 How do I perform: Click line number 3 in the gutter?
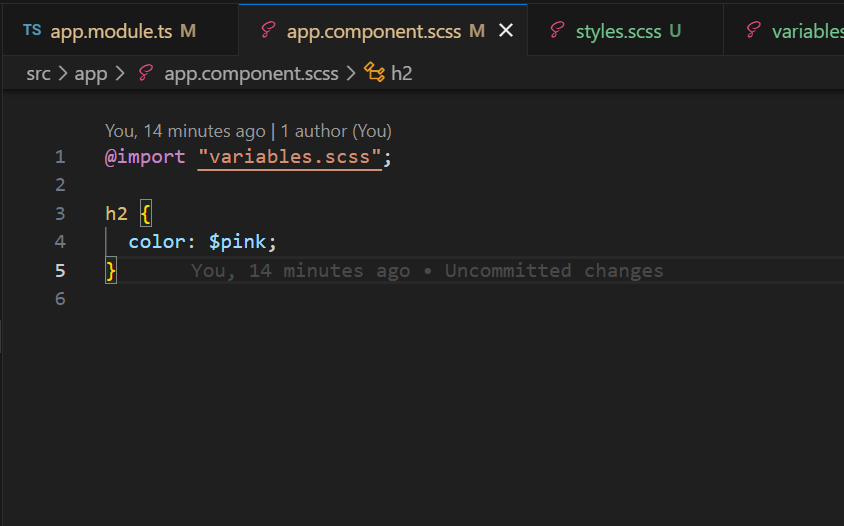click(x=60, y=213)
